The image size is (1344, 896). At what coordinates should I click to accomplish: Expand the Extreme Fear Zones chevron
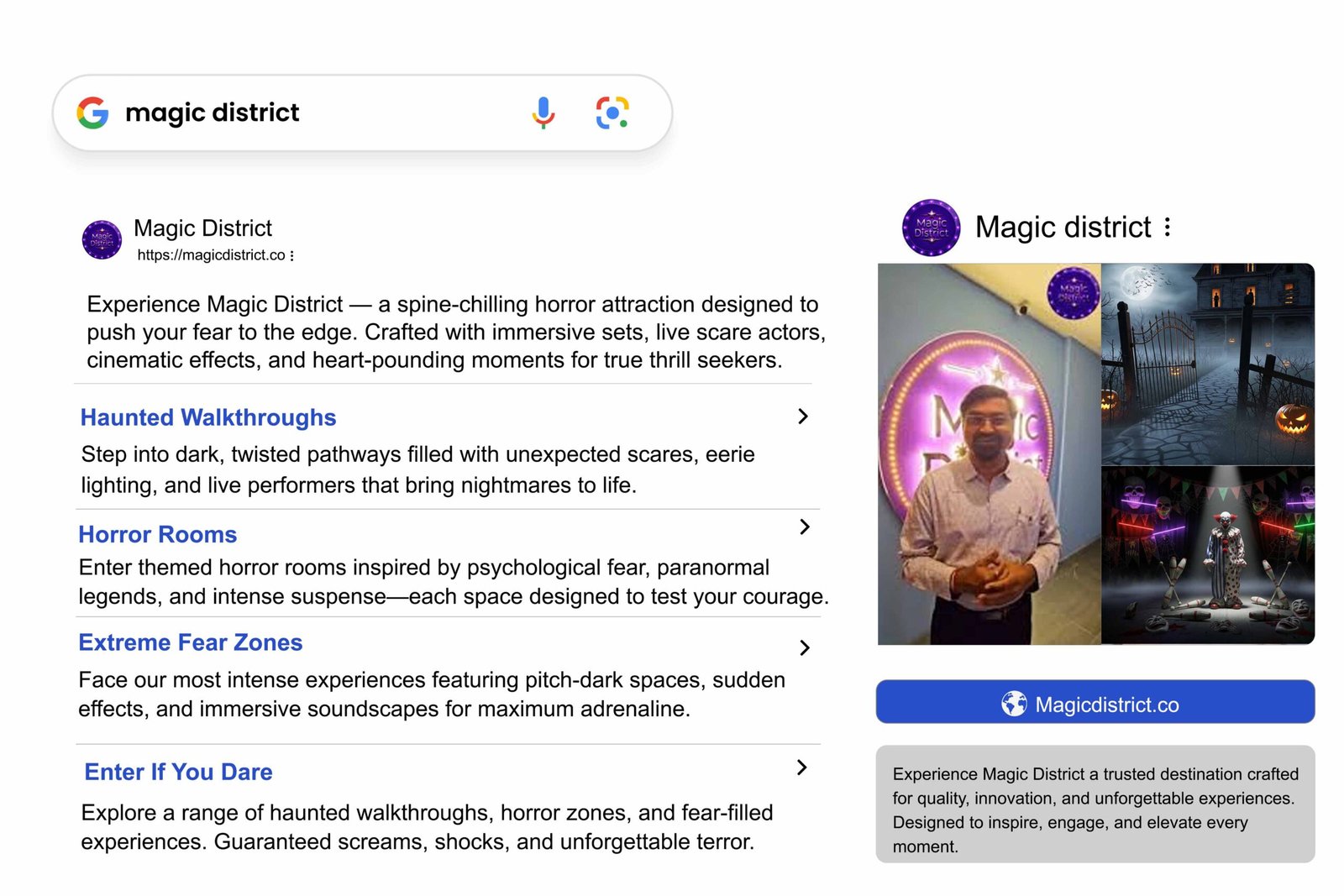pos(805,647)
